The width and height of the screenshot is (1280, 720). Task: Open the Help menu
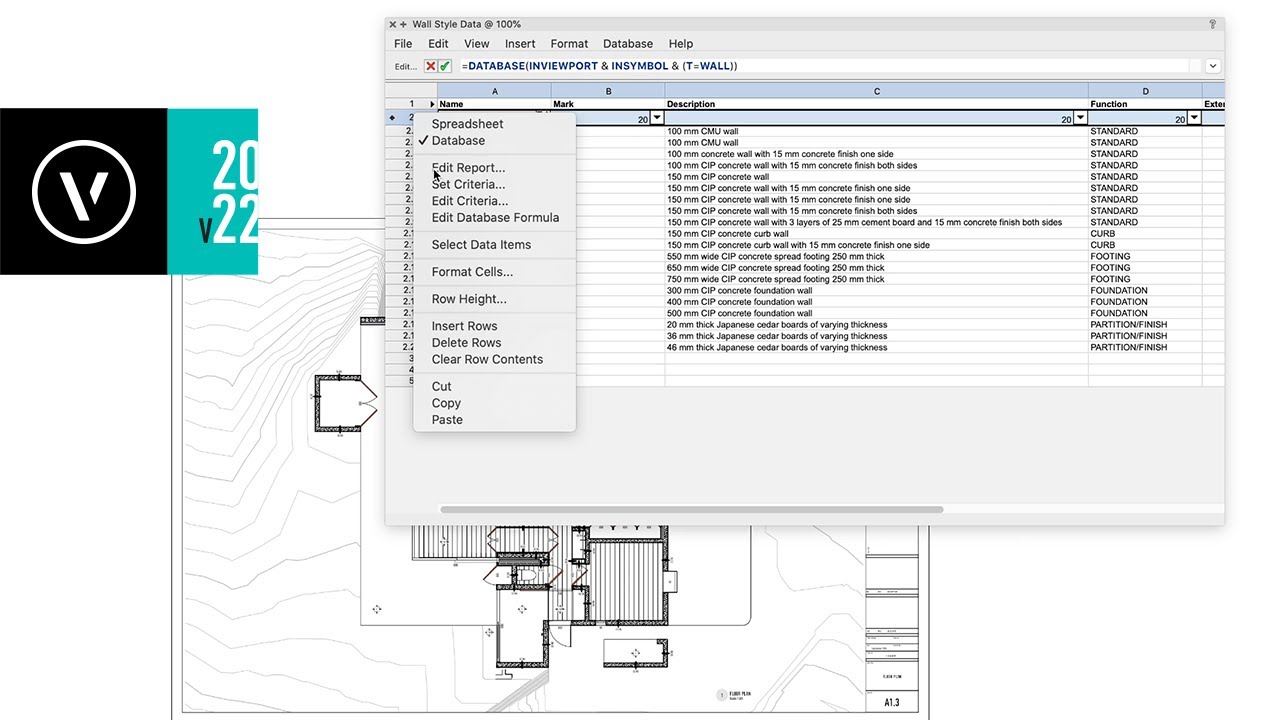(x=681, y=44)
